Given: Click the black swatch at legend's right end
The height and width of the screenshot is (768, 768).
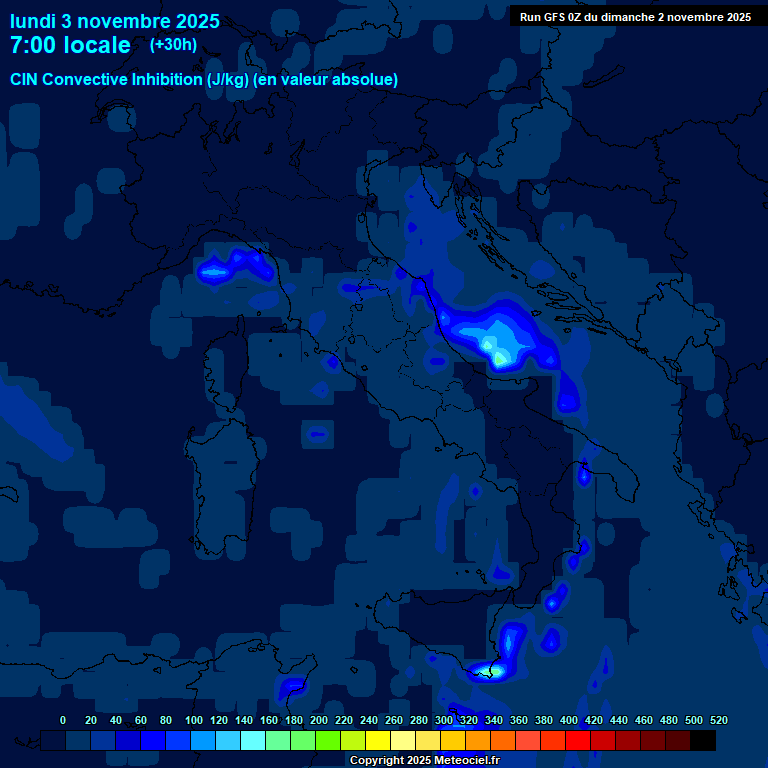Looking at the screenshot, I should point(703,741).
